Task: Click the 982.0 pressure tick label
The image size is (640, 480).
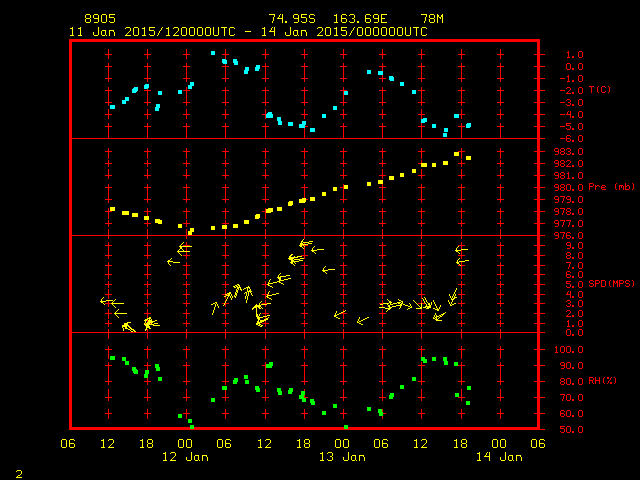Action: coord(568,164)
